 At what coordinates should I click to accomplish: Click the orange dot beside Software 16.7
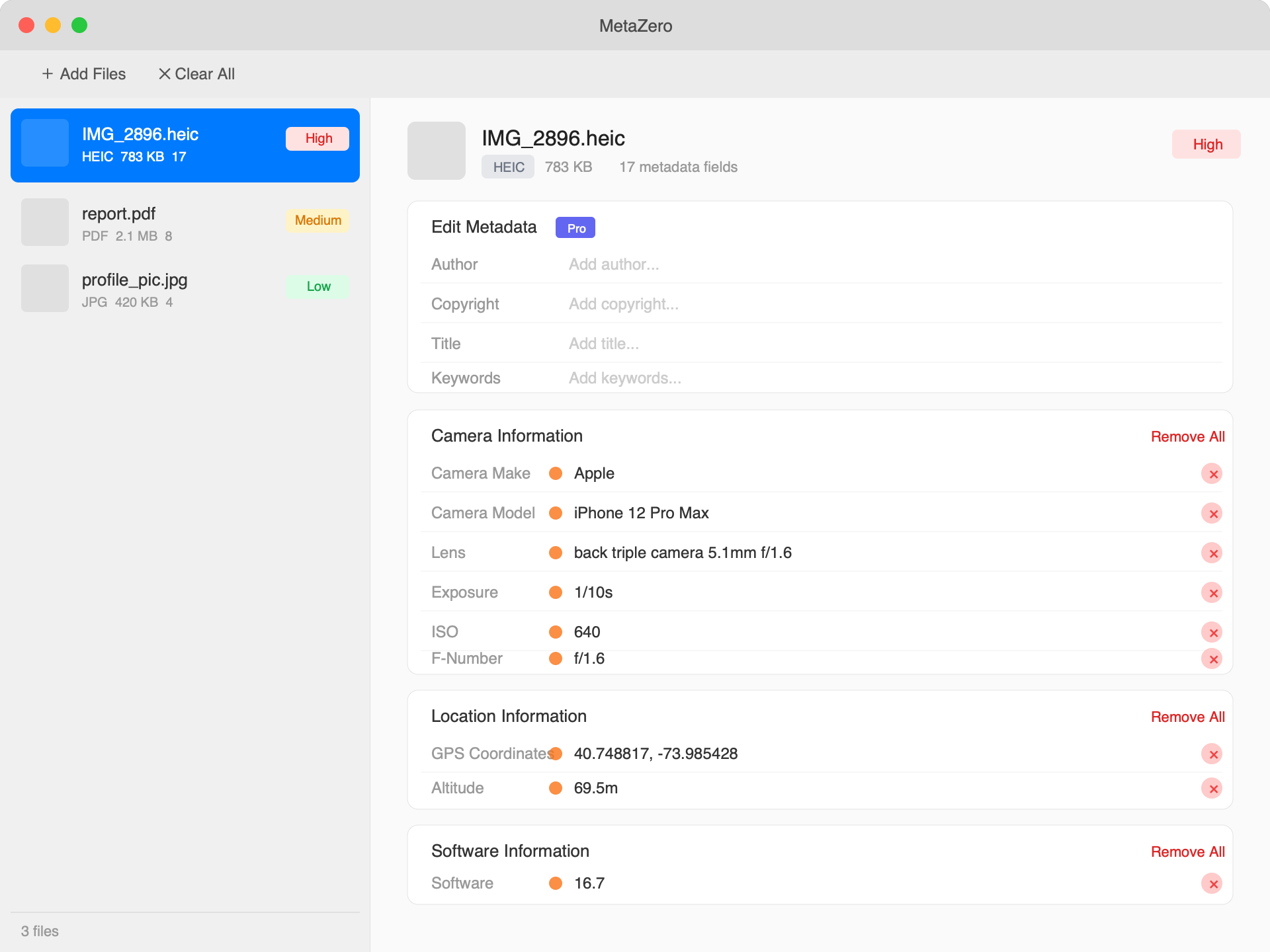tap(556, 883)
